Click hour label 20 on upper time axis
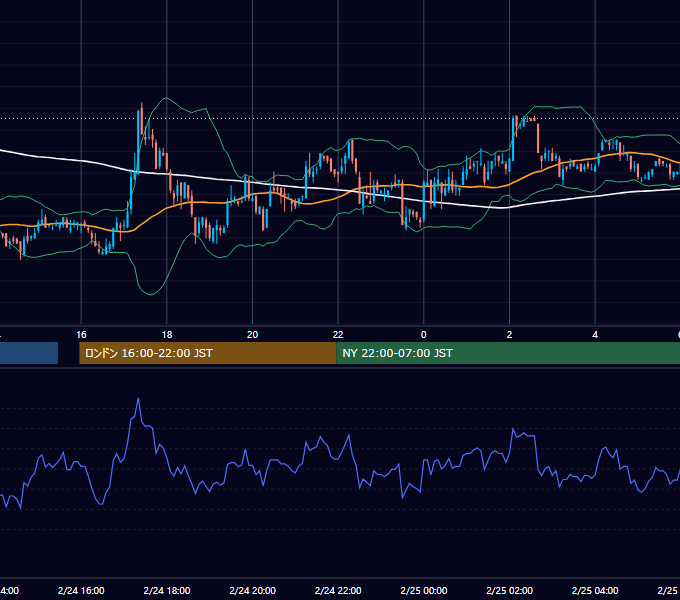Screen dimensions: 680x600 [x=252, y=335]
